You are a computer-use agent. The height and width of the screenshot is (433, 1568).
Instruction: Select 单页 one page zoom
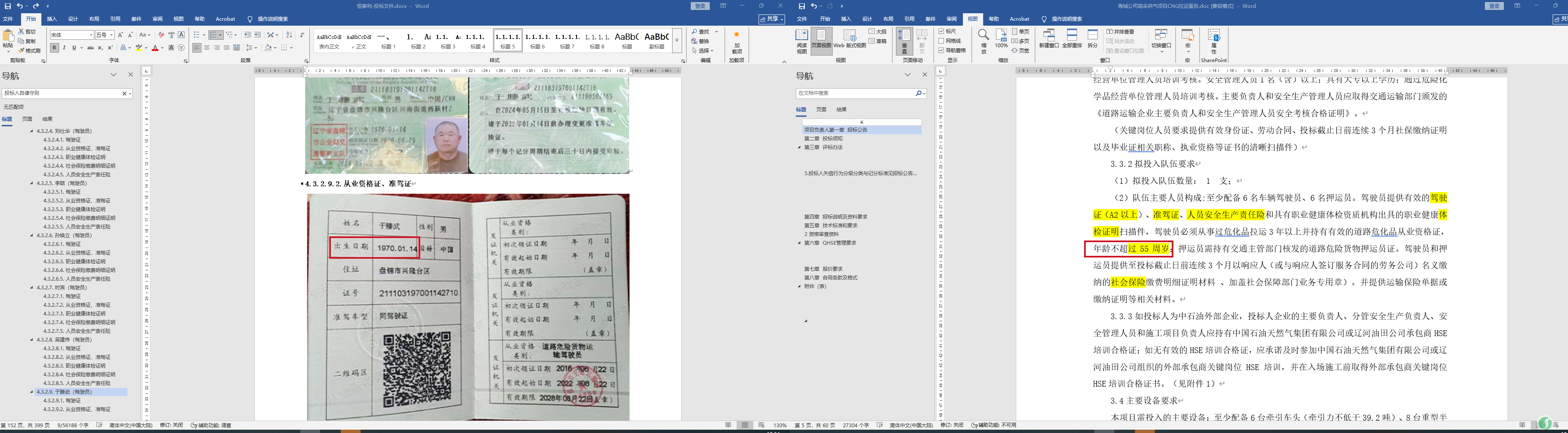pos(1021,31)
